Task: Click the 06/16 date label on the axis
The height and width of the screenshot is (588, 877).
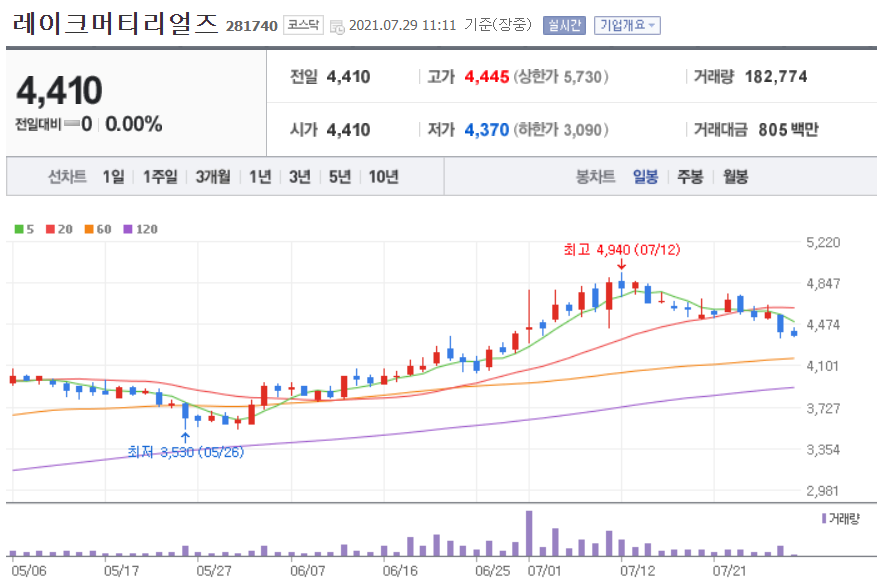Action: tap(400, 571)
